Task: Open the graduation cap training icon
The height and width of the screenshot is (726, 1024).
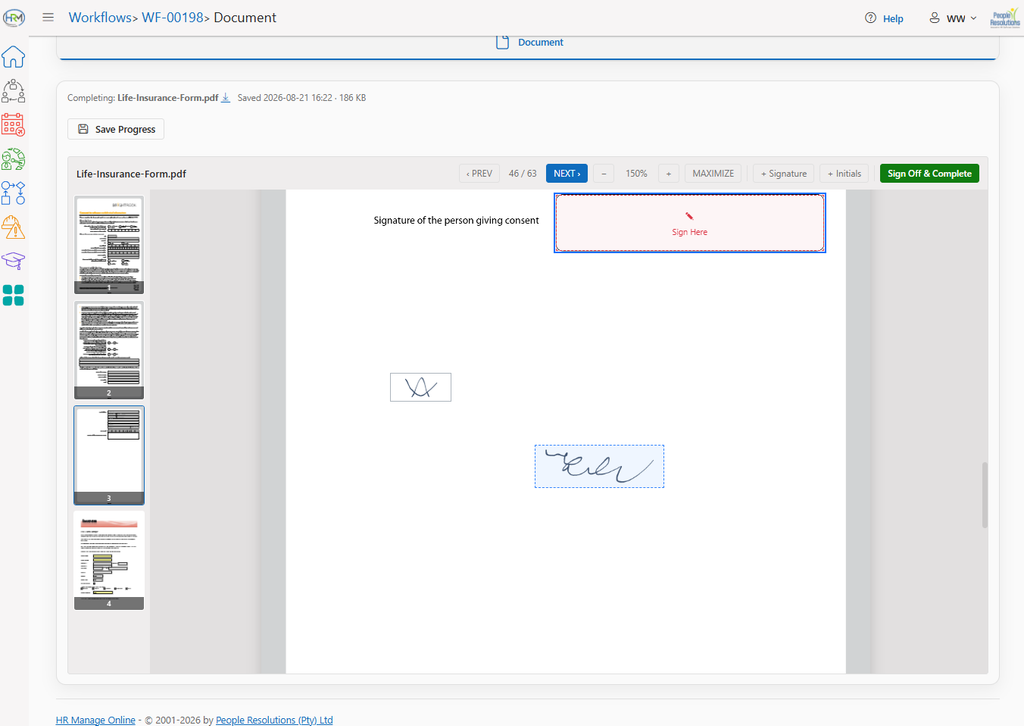Action: 13,260
